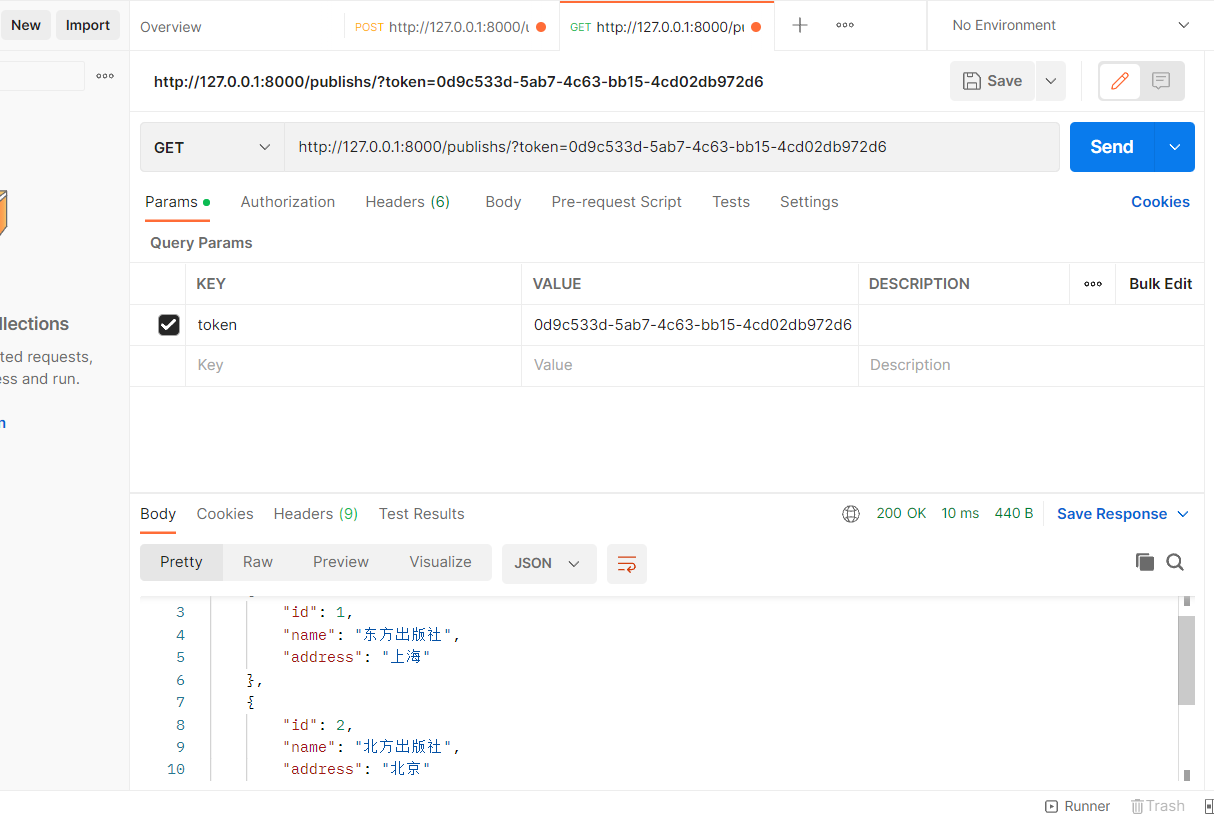Switch response view to Preview

tap(341, 562)
